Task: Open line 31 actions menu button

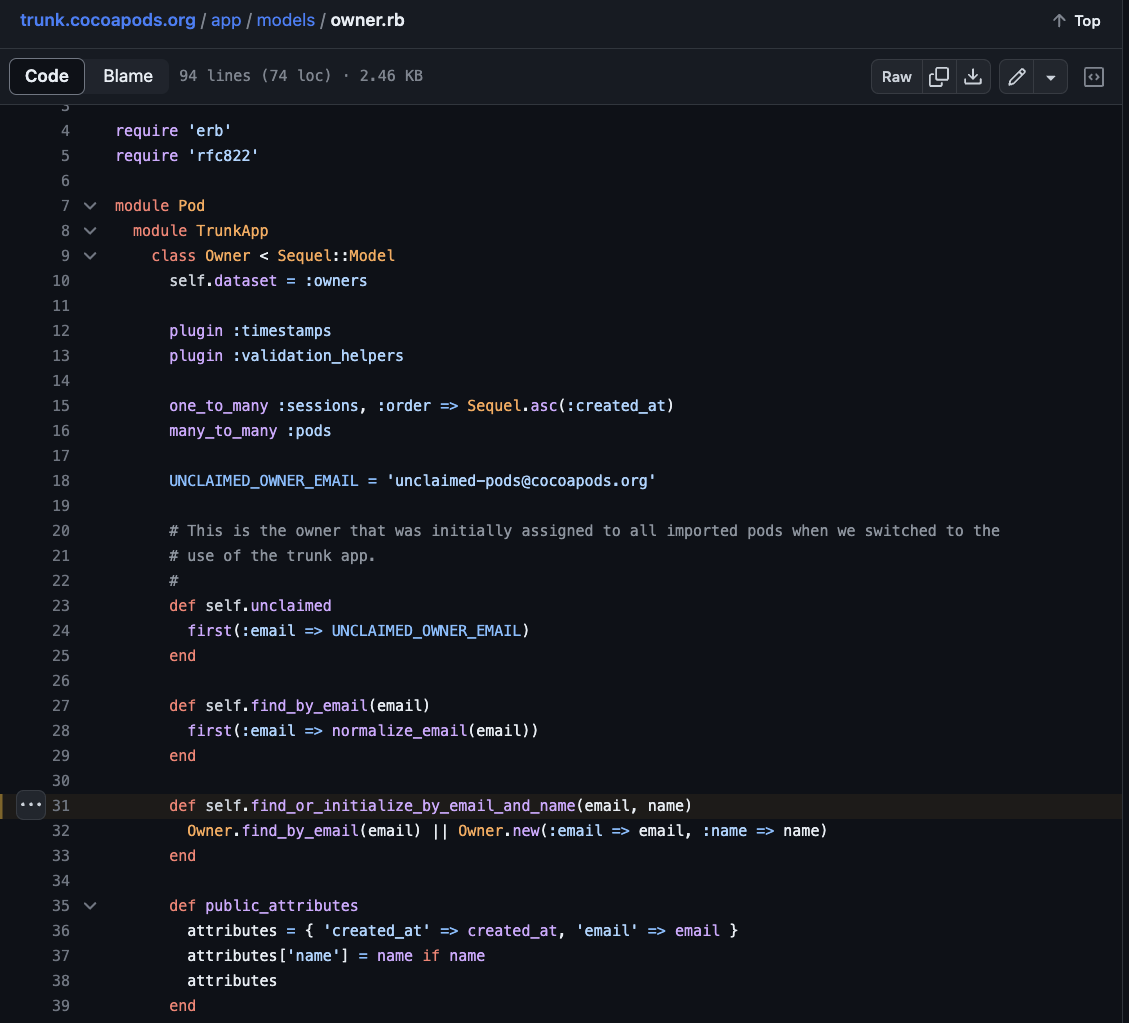Action: point(31,805)
